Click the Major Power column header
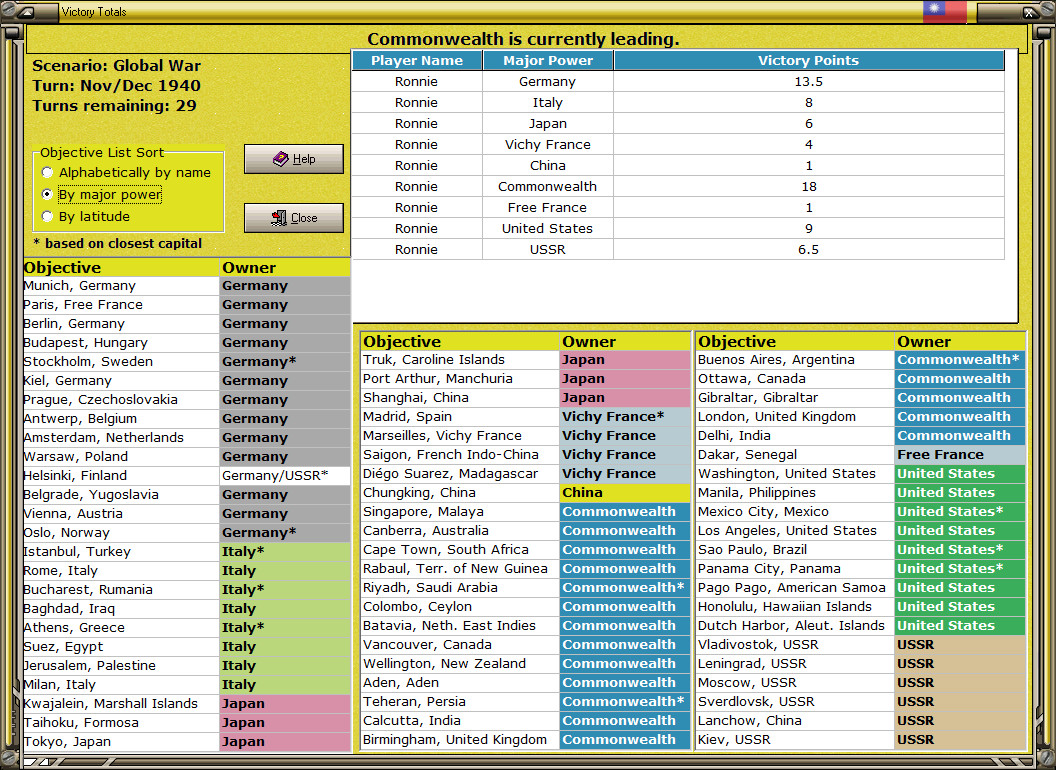This screenshot has height=770, width=1056. (x=548, y=61)
